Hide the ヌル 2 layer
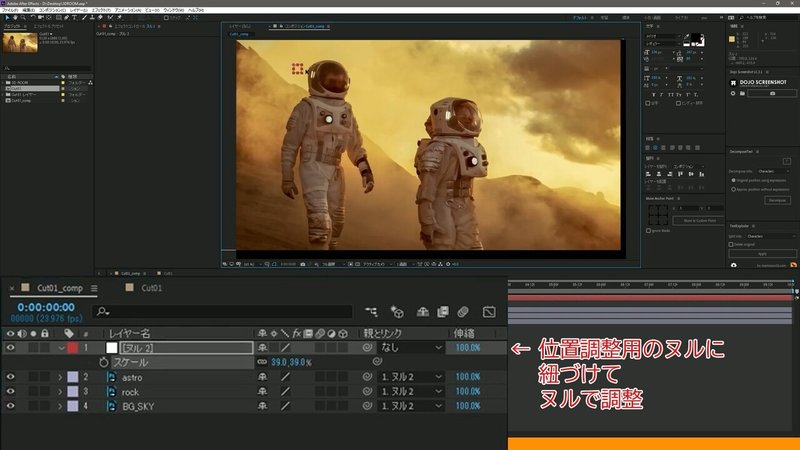This screenshot has height=450, width=800. (10, 348)
